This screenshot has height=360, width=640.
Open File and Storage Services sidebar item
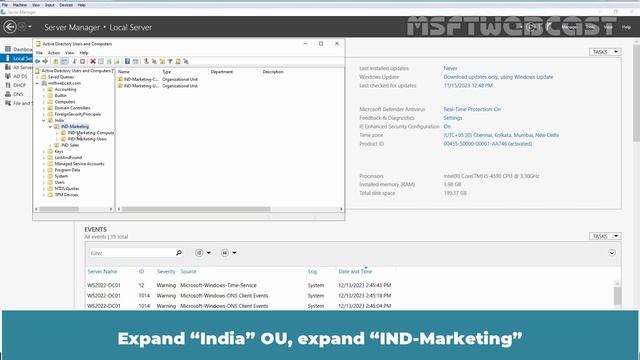[18, 103]
